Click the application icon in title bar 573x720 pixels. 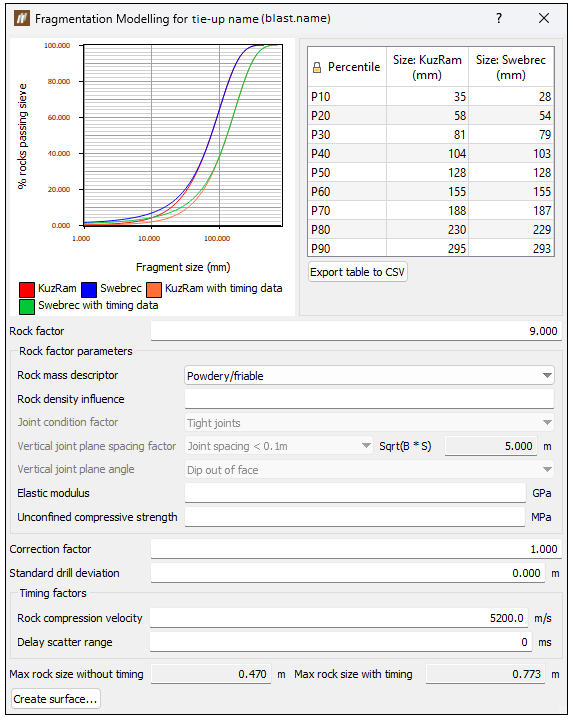point(22,18)
